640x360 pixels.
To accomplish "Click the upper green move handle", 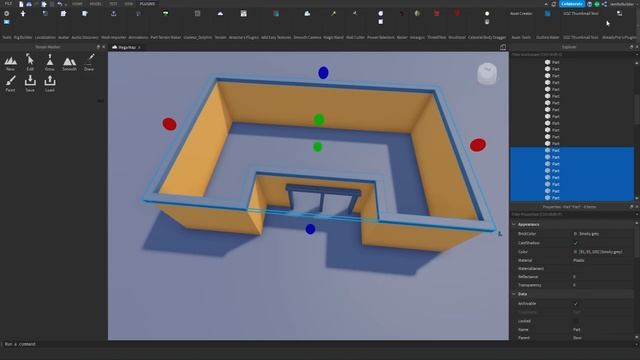I will click(319, 120).
